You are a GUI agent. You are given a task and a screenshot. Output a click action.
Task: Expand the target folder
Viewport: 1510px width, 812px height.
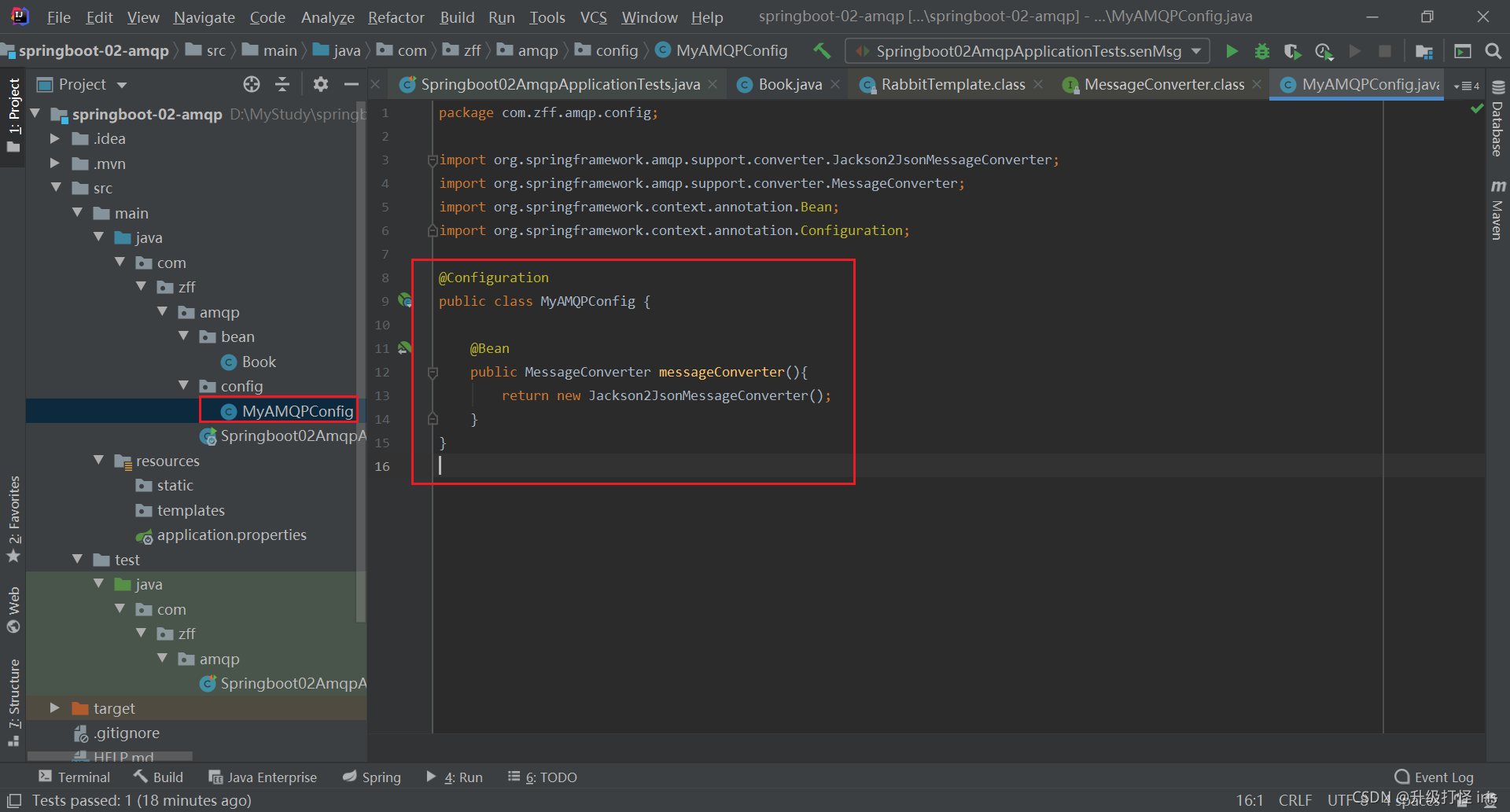click(x=55, y=707)
